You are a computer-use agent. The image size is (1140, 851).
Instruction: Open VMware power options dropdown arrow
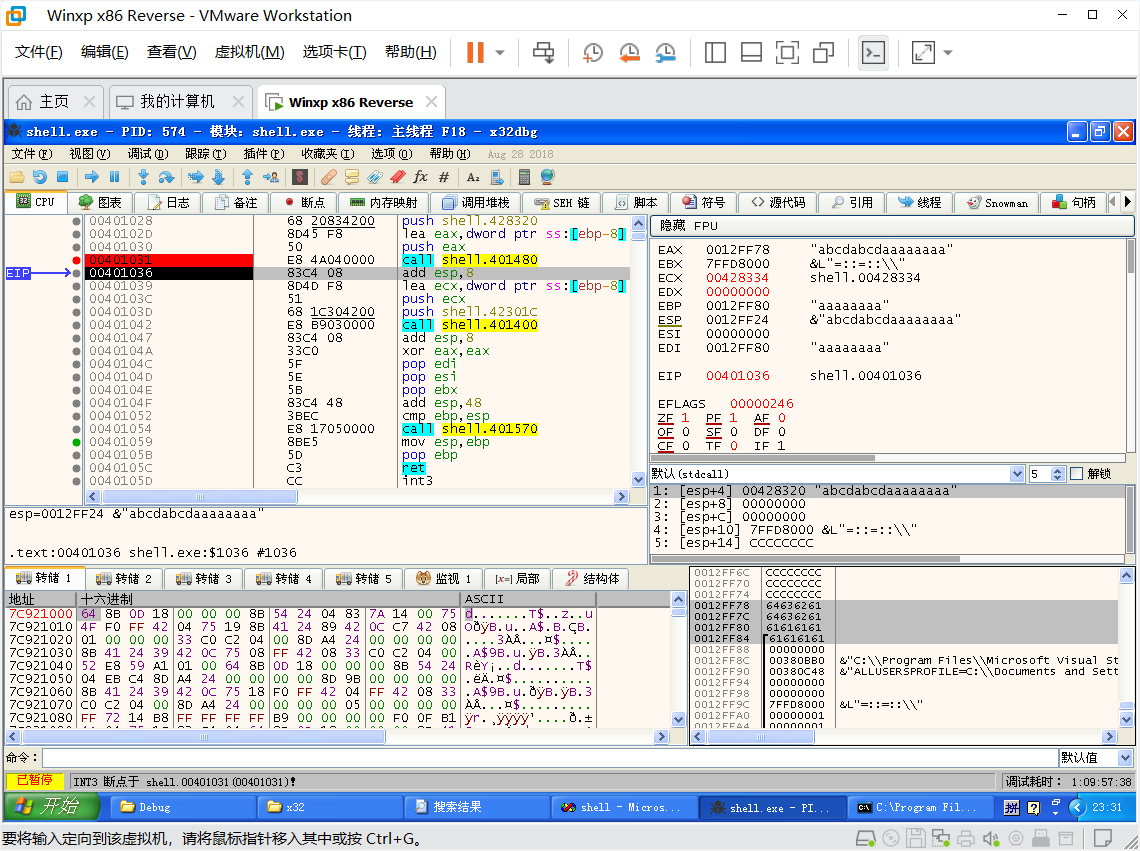[500, 52]
